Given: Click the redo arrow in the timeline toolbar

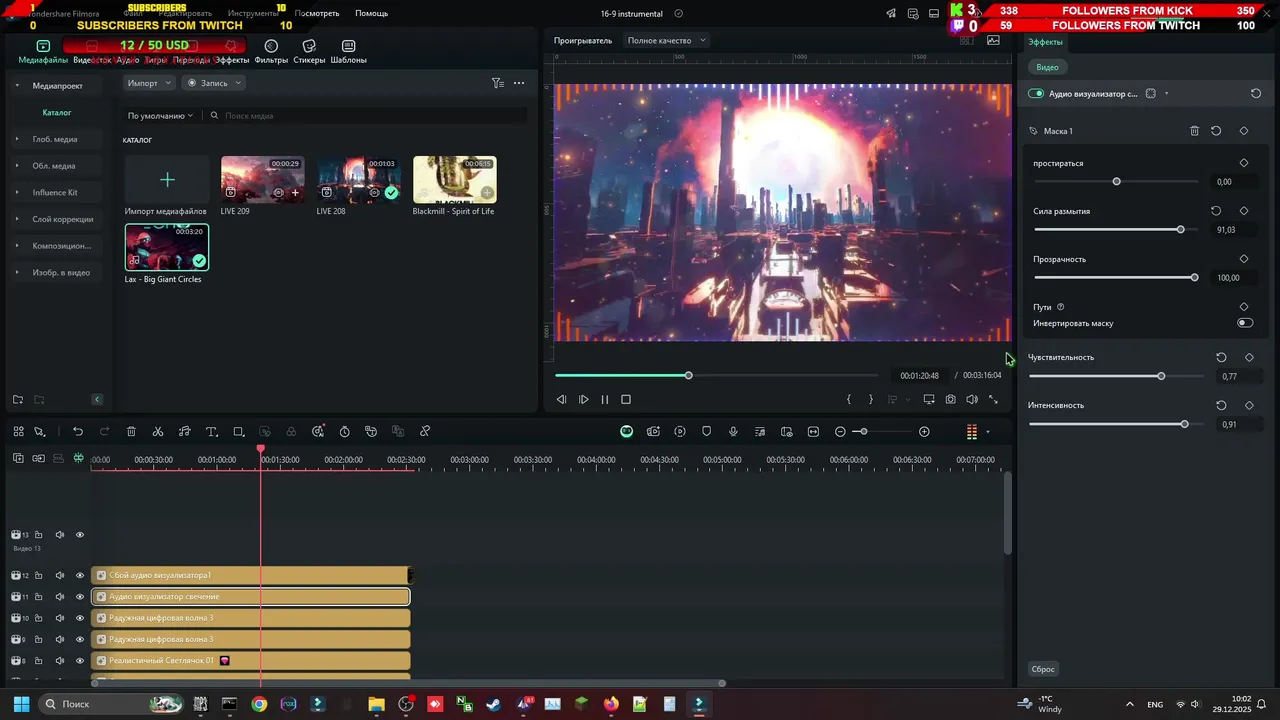Looking at the screenshot, I should (x=104, y=432).
